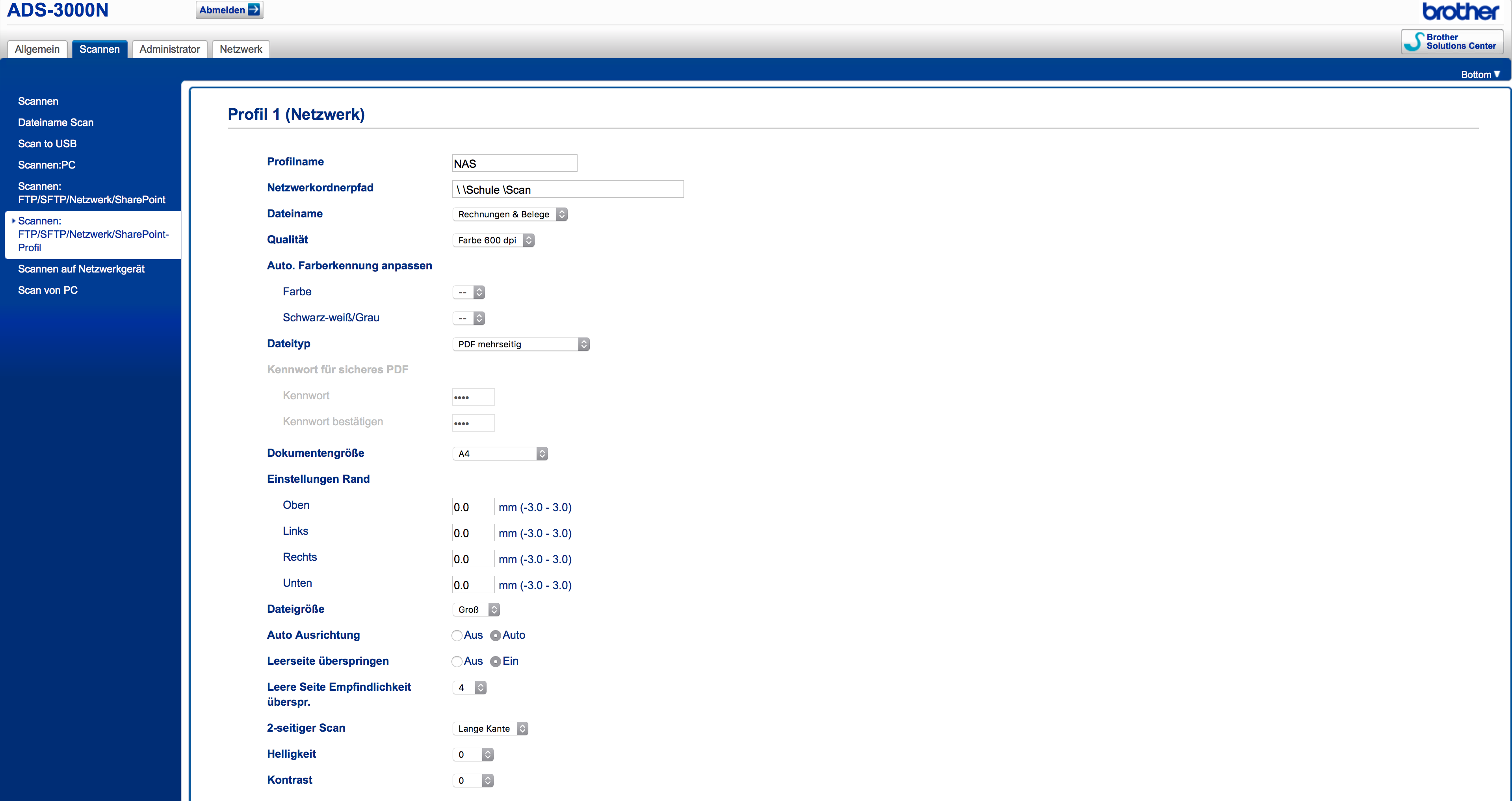Open Dateityp dropdown PDF mehrseitig
This screenshot has width=1512, height=801.
(x=521, y=345)
